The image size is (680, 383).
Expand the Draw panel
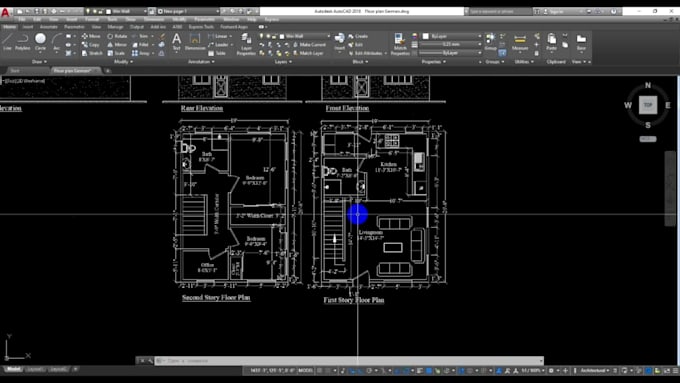(39, 62)
